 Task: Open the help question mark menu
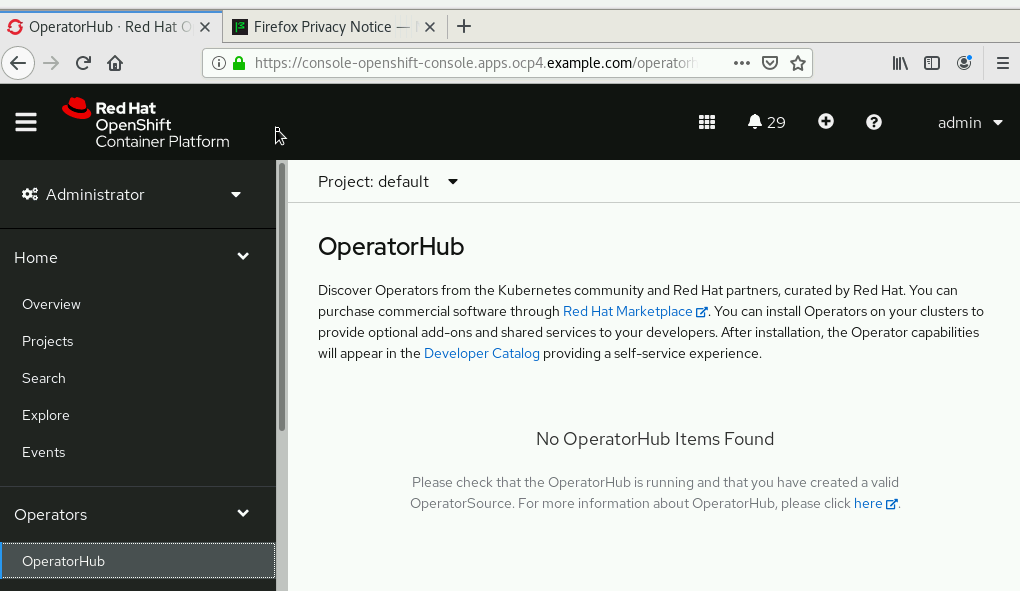pyautogui.click(x=874, y=122)
